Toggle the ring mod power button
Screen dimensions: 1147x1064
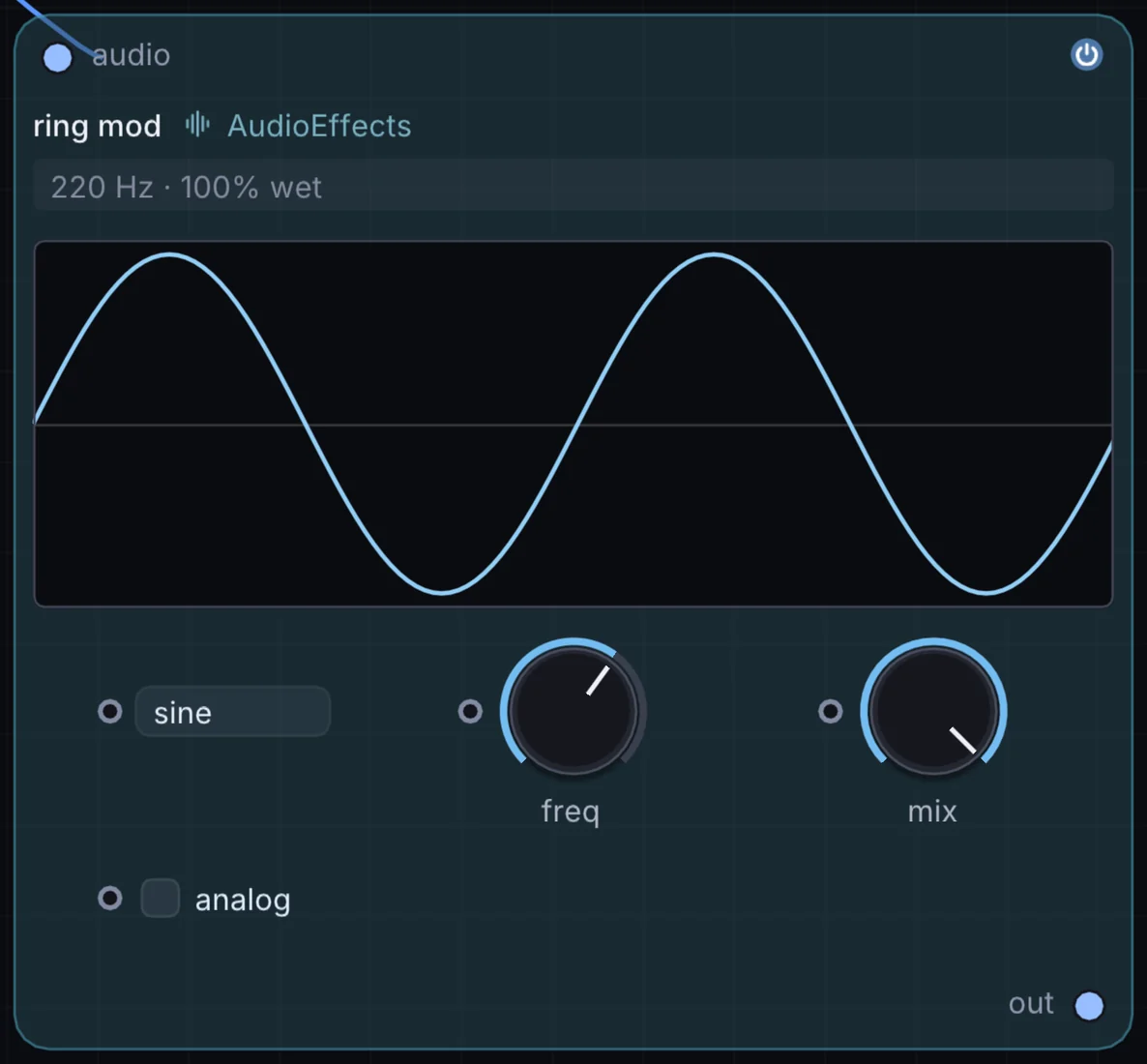(1086, 55)
